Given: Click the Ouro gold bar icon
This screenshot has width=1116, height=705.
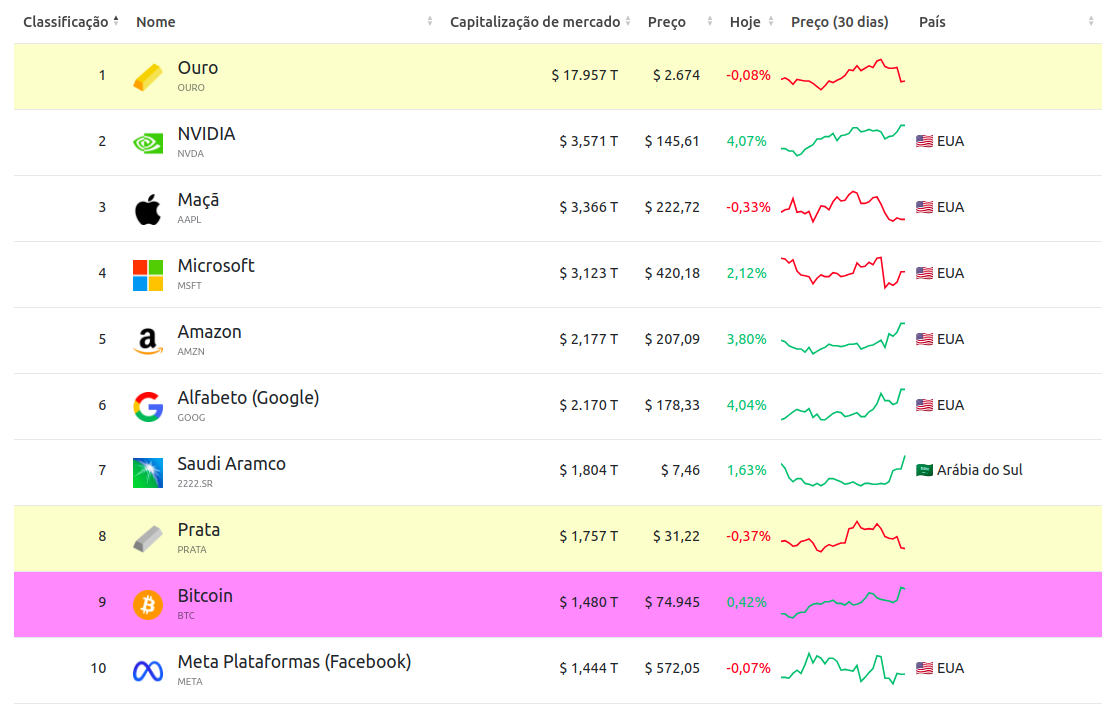Looking at the screenshot, I should point(148,77).
